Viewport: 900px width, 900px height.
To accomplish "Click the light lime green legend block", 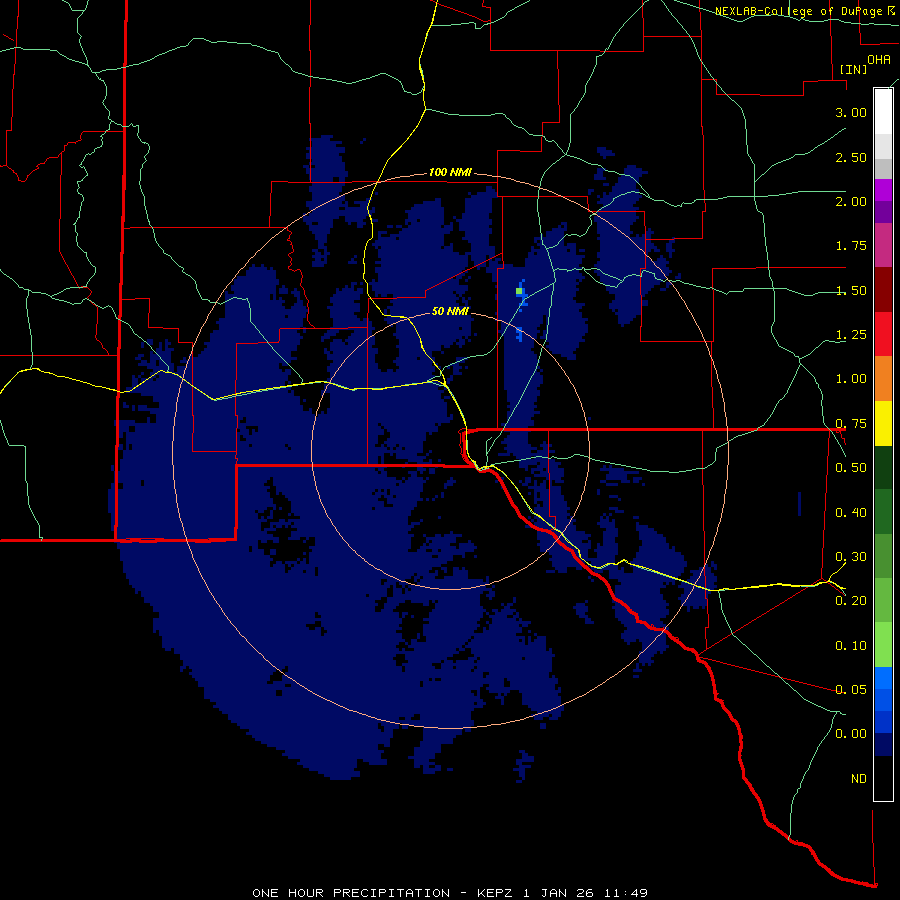I will click(883, 645).
